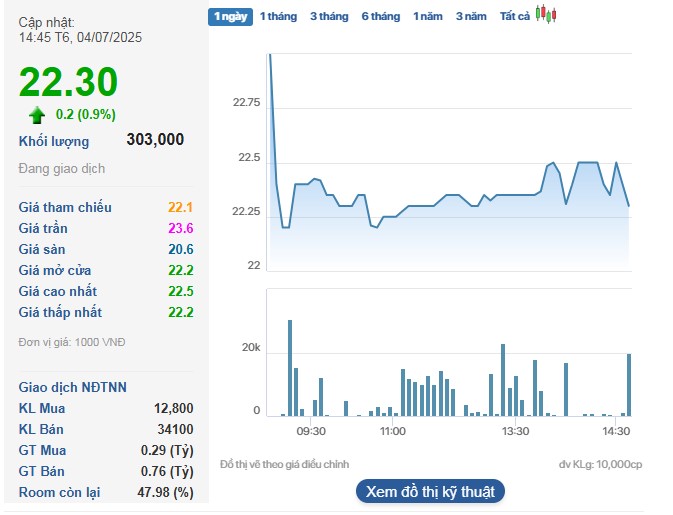
Task: Click the last volume bar after 14:30
Action: (629, 385)
